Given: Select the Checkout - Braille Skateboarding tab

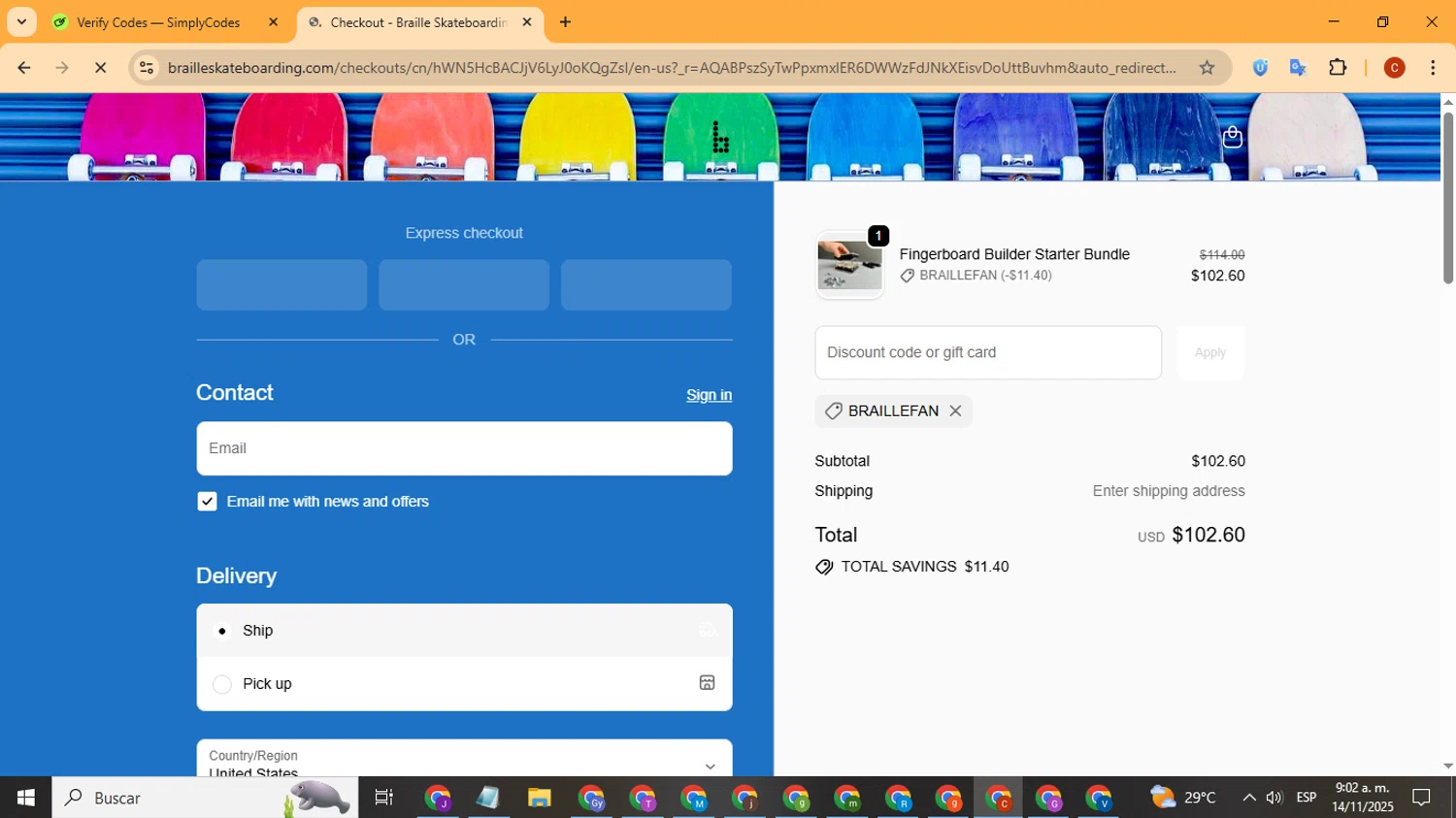Looking at the screenshot, I should coord(417,22).
